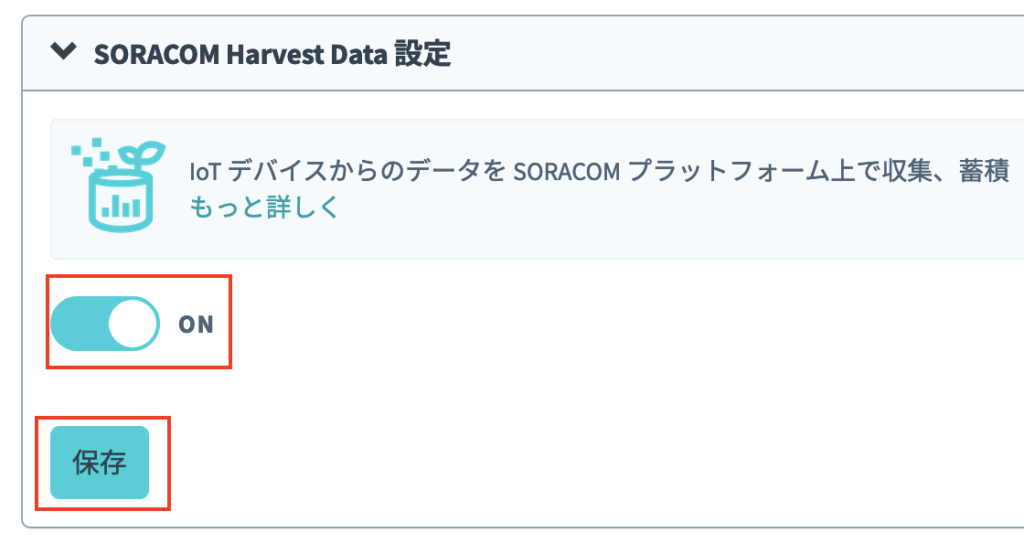Click the white knob of the toggle
Screen dimensions: 1024x543
pos(133,323)
